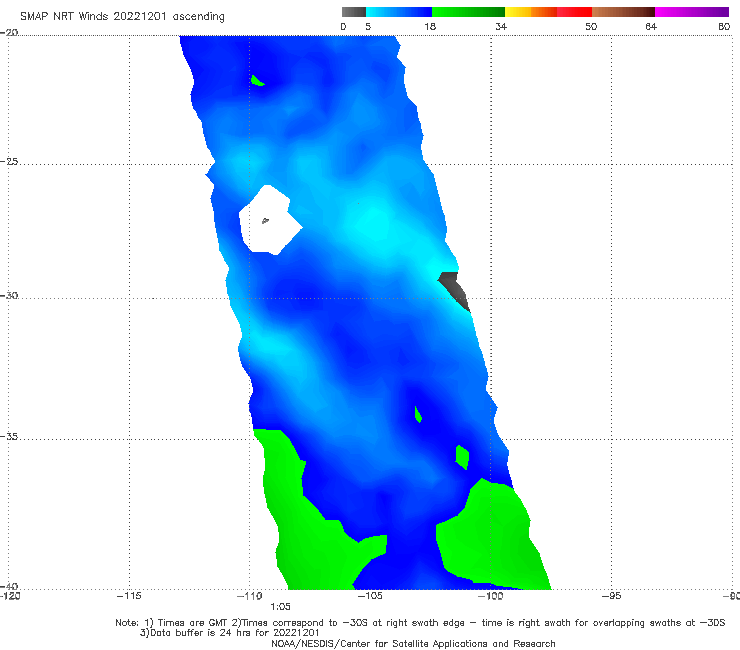Click the magenta 64-80 colorbar segment
Image resolution: width=740 pixels, height=650 pixels.
point(692,12)
